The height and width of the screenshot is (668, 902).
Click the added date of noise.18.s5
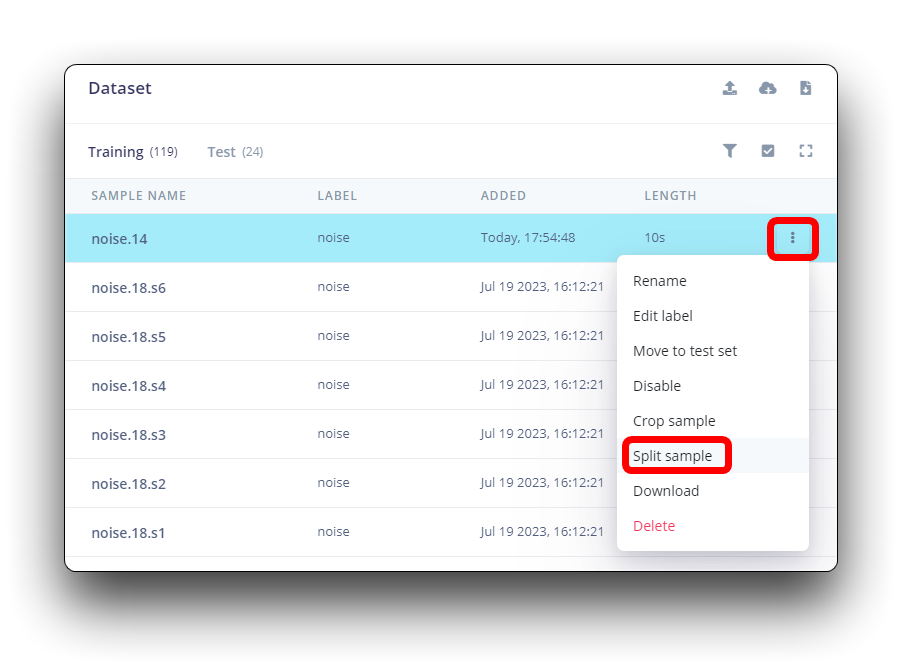pos(542,335)
